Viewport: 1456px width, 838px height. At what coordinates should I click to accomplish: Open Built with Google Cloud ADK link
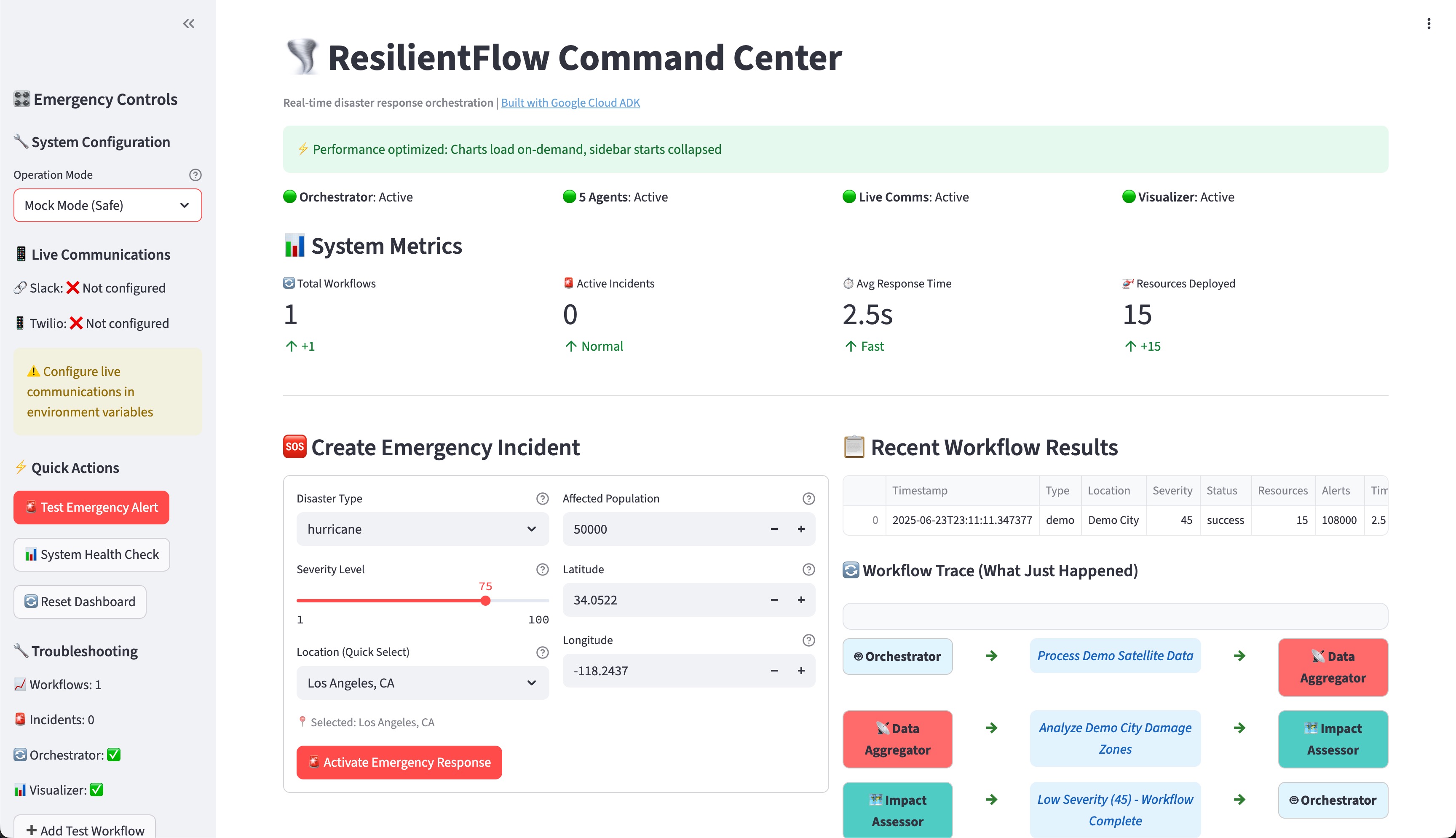570,102
